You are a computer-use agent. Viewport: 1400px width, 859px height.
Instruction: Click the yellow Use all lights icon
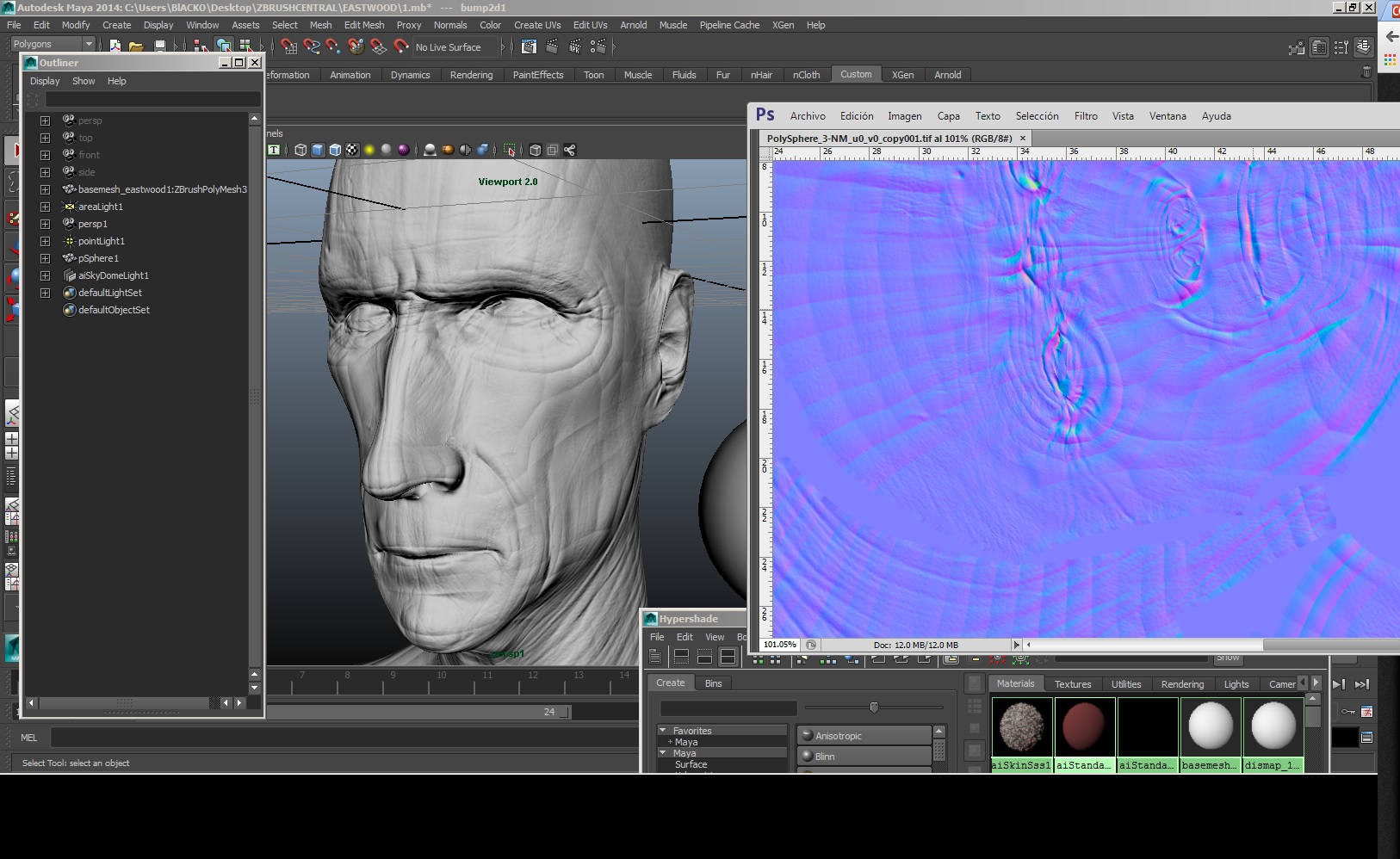[x=369, y=150]
